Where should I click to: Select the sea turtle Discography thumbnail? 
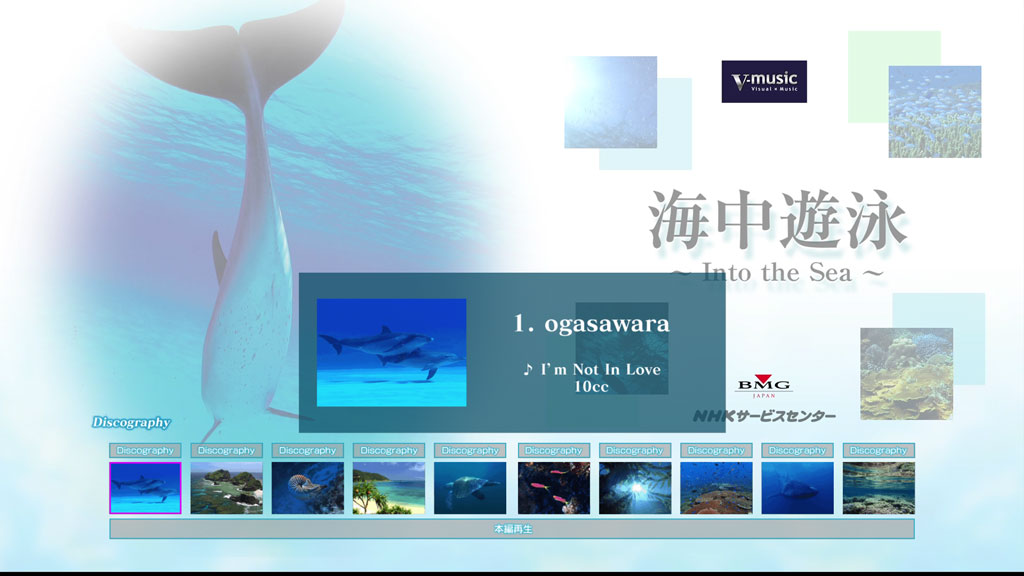pos(470,489)
